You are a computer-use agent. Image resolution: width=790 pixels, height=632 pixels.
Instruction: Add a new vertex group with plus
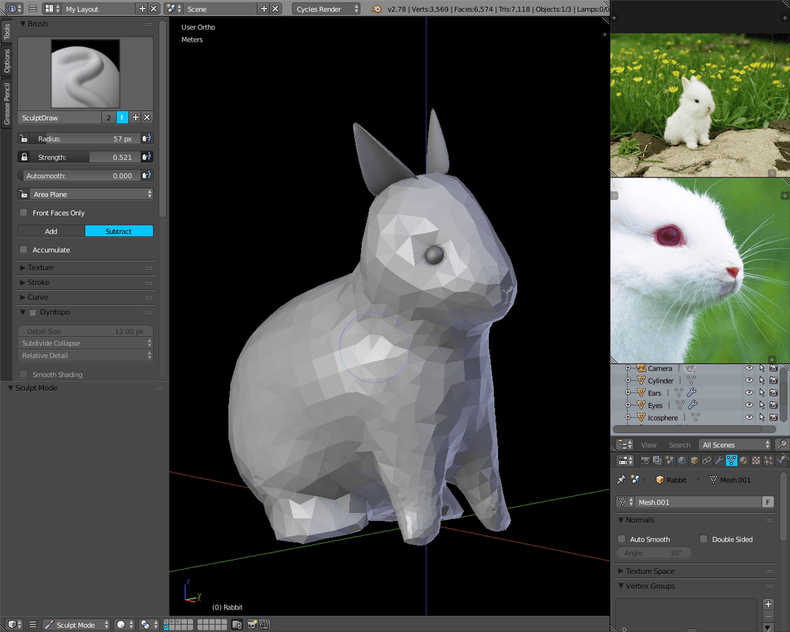point(768,604)
